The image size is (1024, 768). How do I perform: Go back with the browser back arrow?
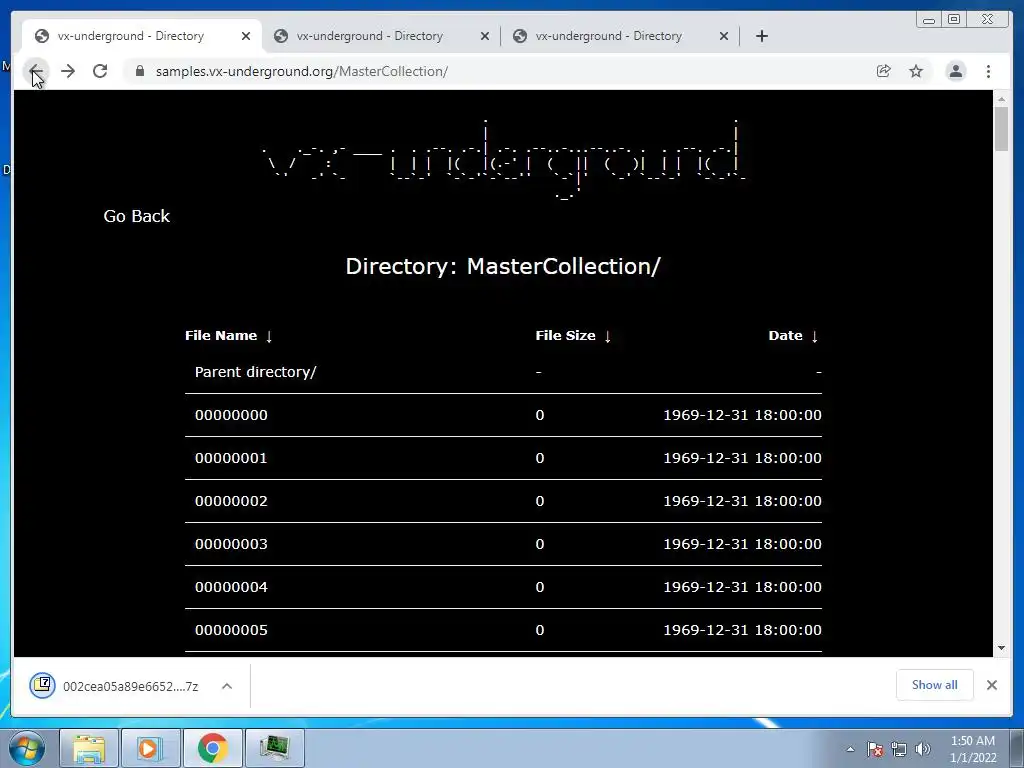point(36,71)
